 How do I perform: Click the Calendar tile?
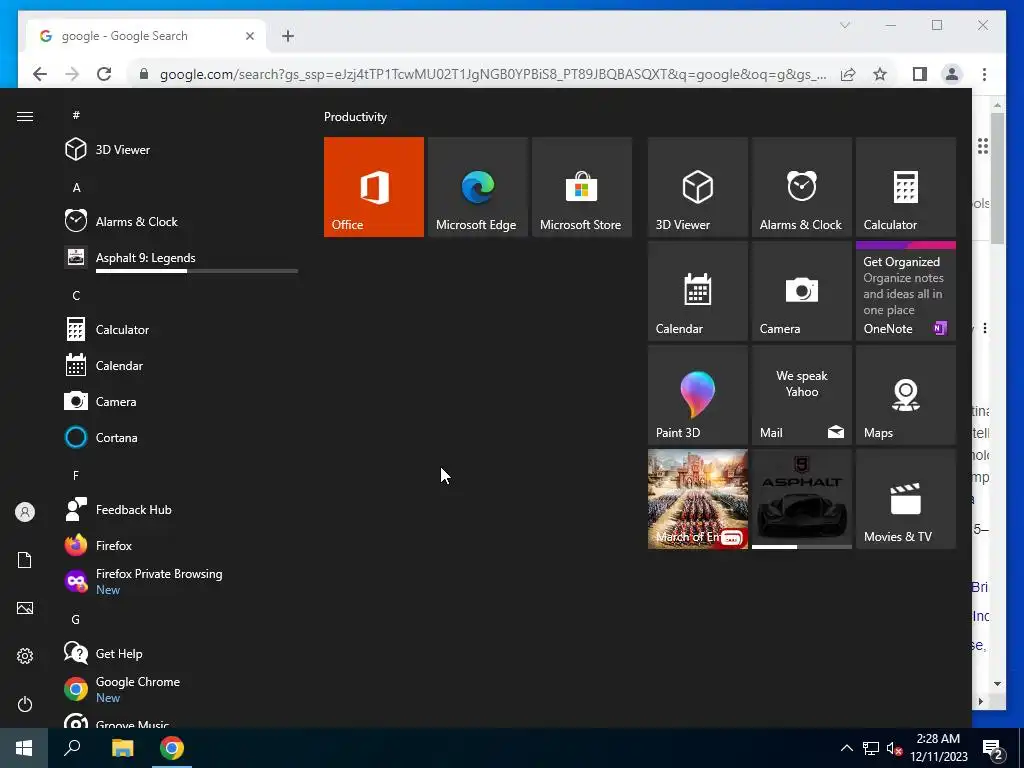click(697, 291)
